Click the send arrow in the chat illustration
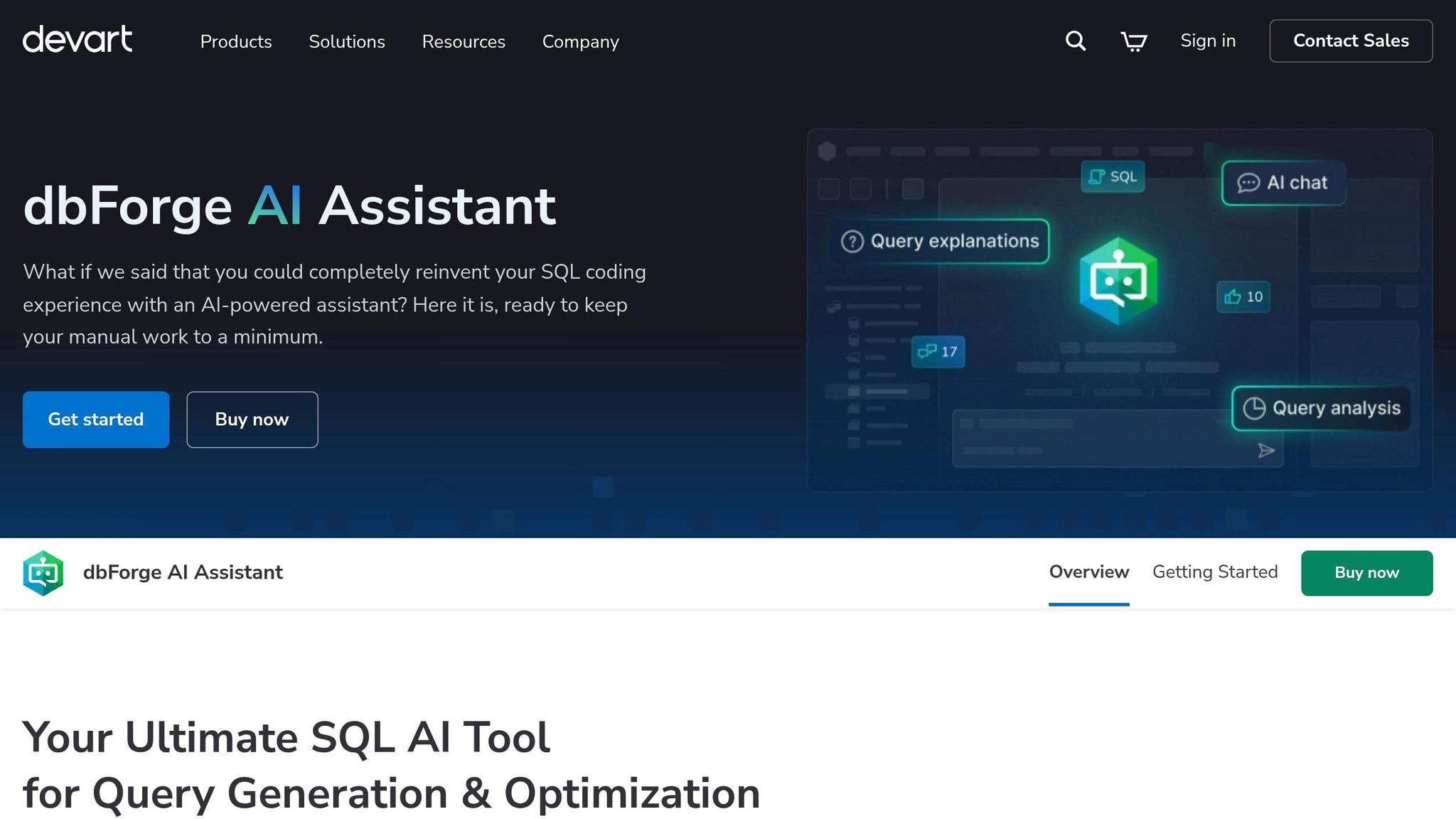1456x819 pixels. tap(1266, 450)
